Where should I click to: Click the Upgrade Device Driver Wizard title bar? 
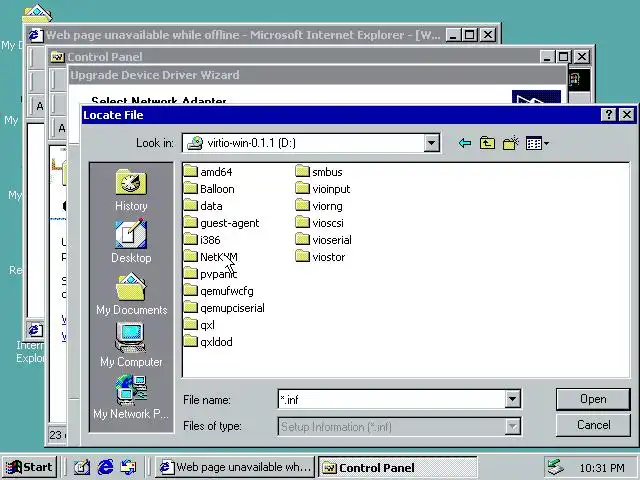(318, 75)
